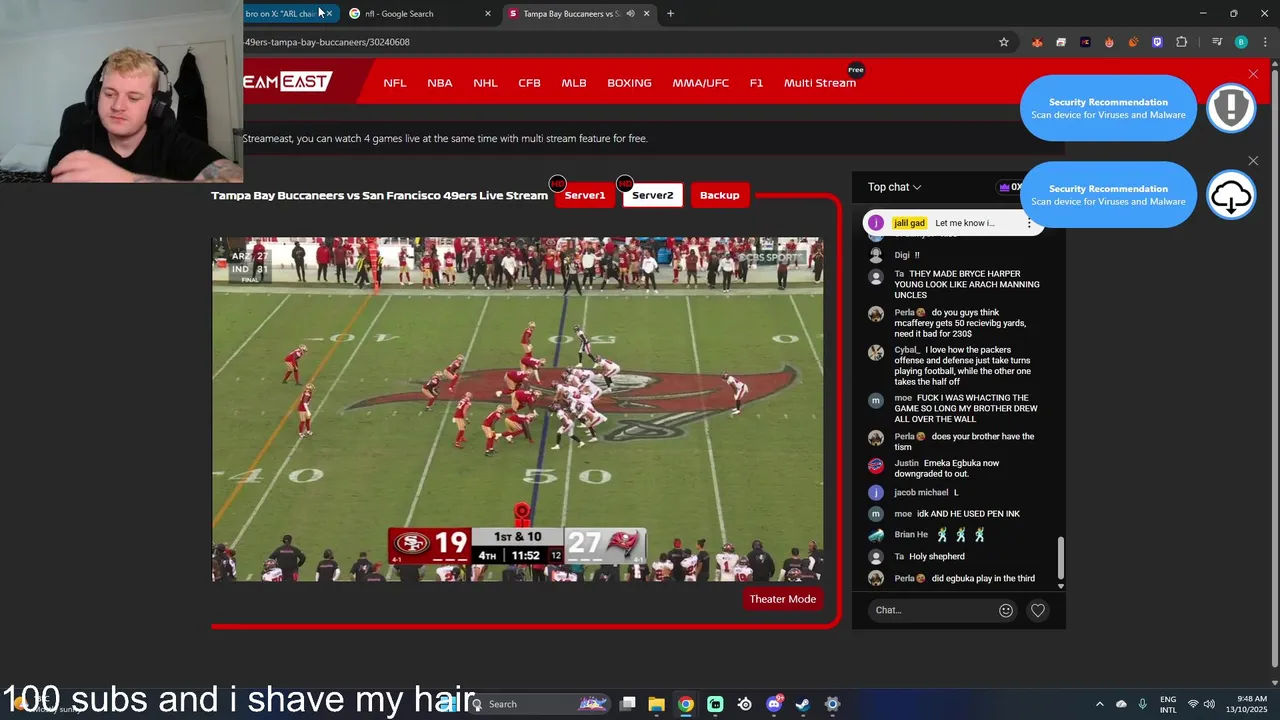Bookmark this page with the star icon

[1003, 42]
